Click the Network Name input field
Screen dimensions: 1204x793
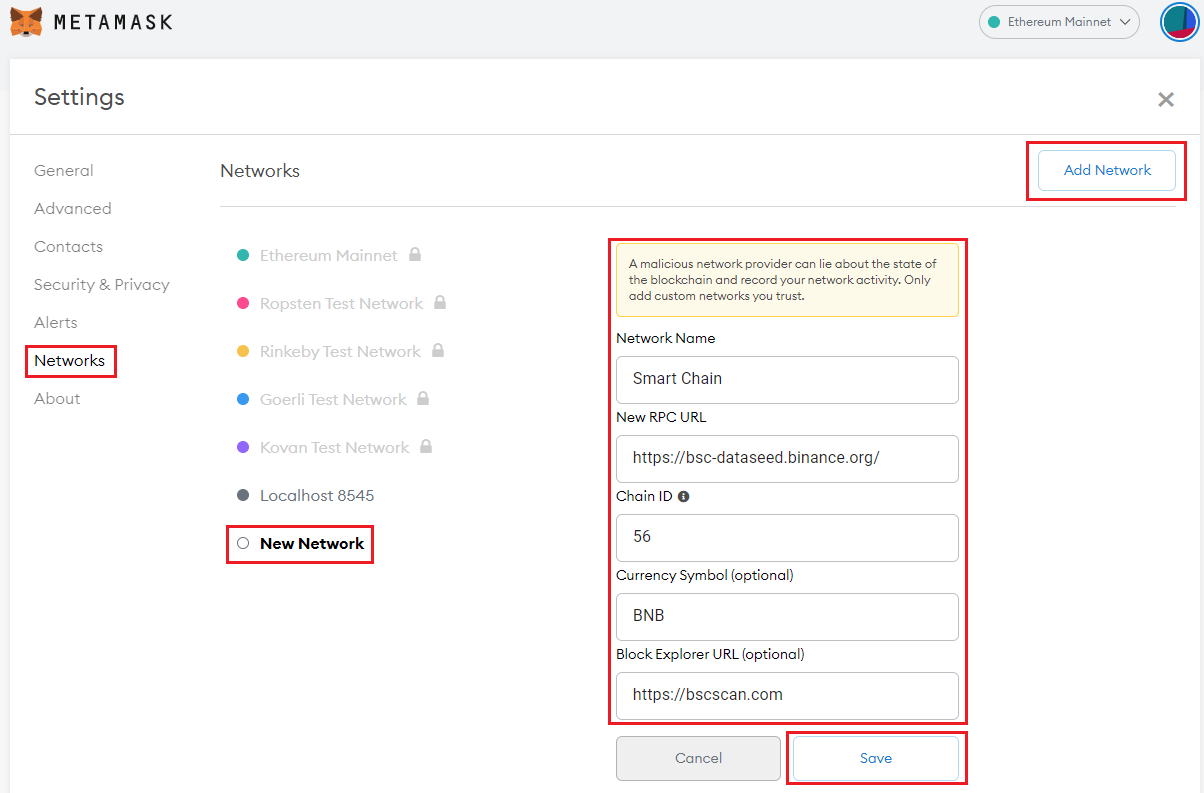click(x=787, y=380)
